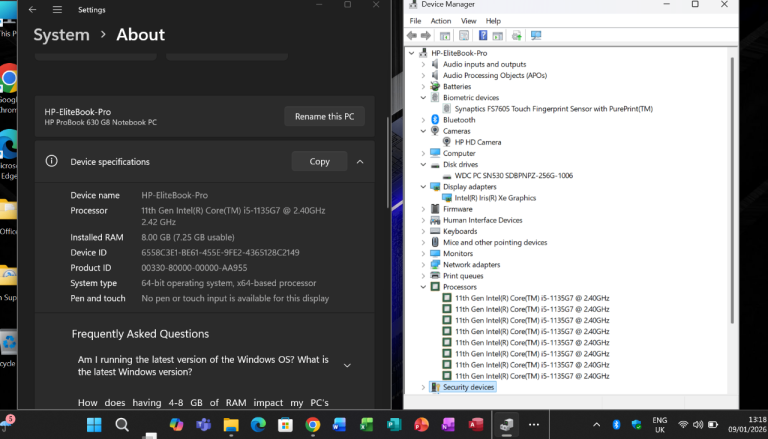Click the Windows Start button
The height and width of the screenshot is (439, 768).
(x=94, y=424)
